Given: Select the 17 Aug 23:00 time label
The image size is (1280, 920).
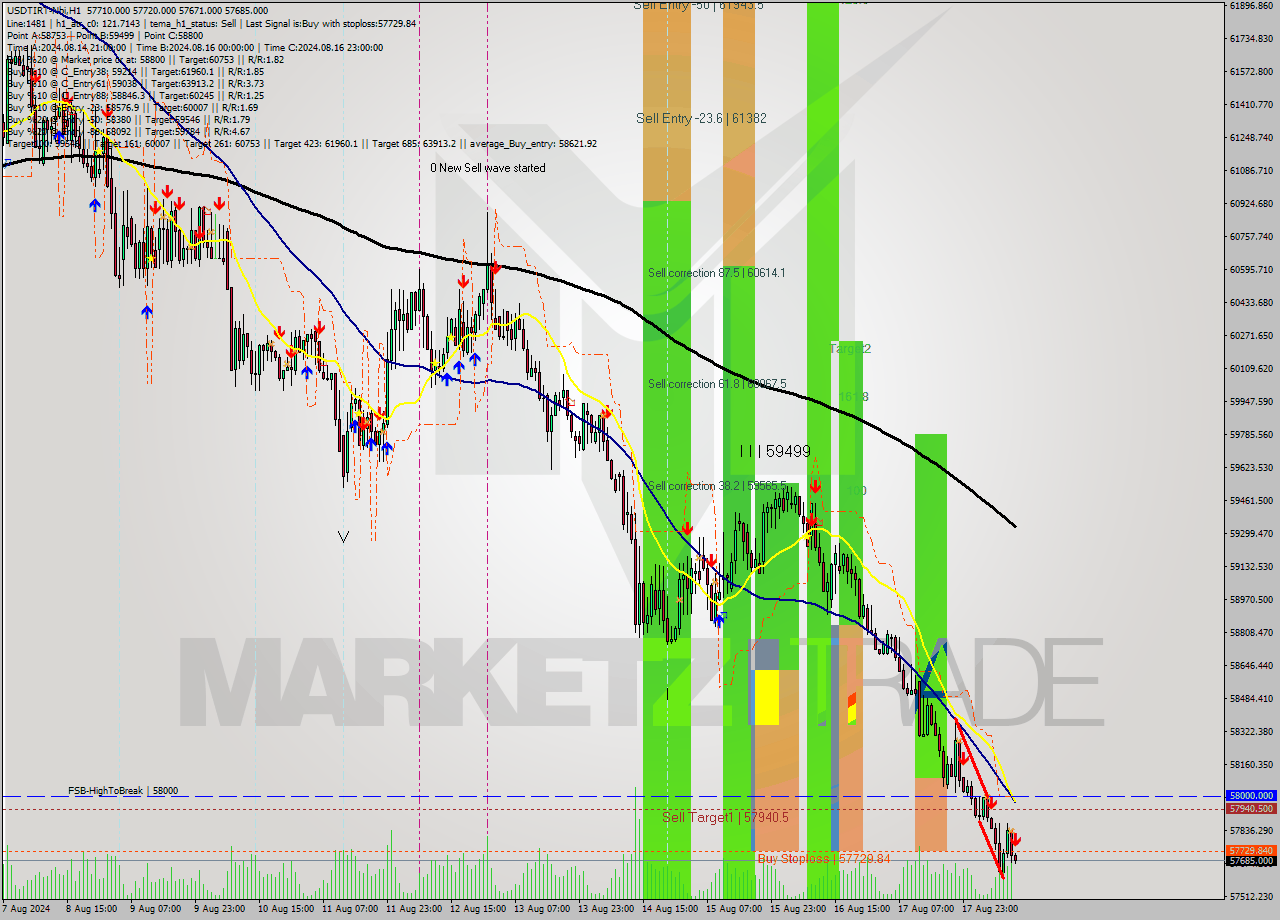Looking at the screenshot, I should 990,909.
